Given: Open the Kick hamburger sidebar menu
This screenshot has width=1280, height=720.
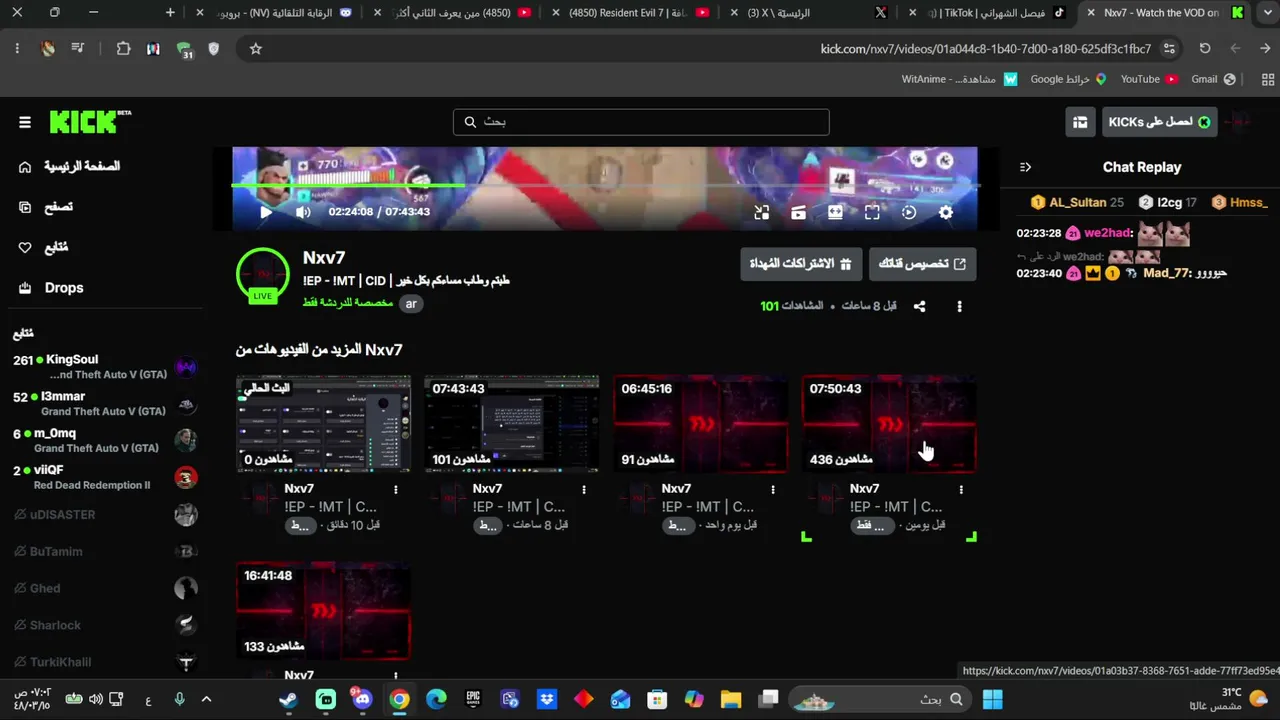Looking at the screenshot, I should click(25, 122).
